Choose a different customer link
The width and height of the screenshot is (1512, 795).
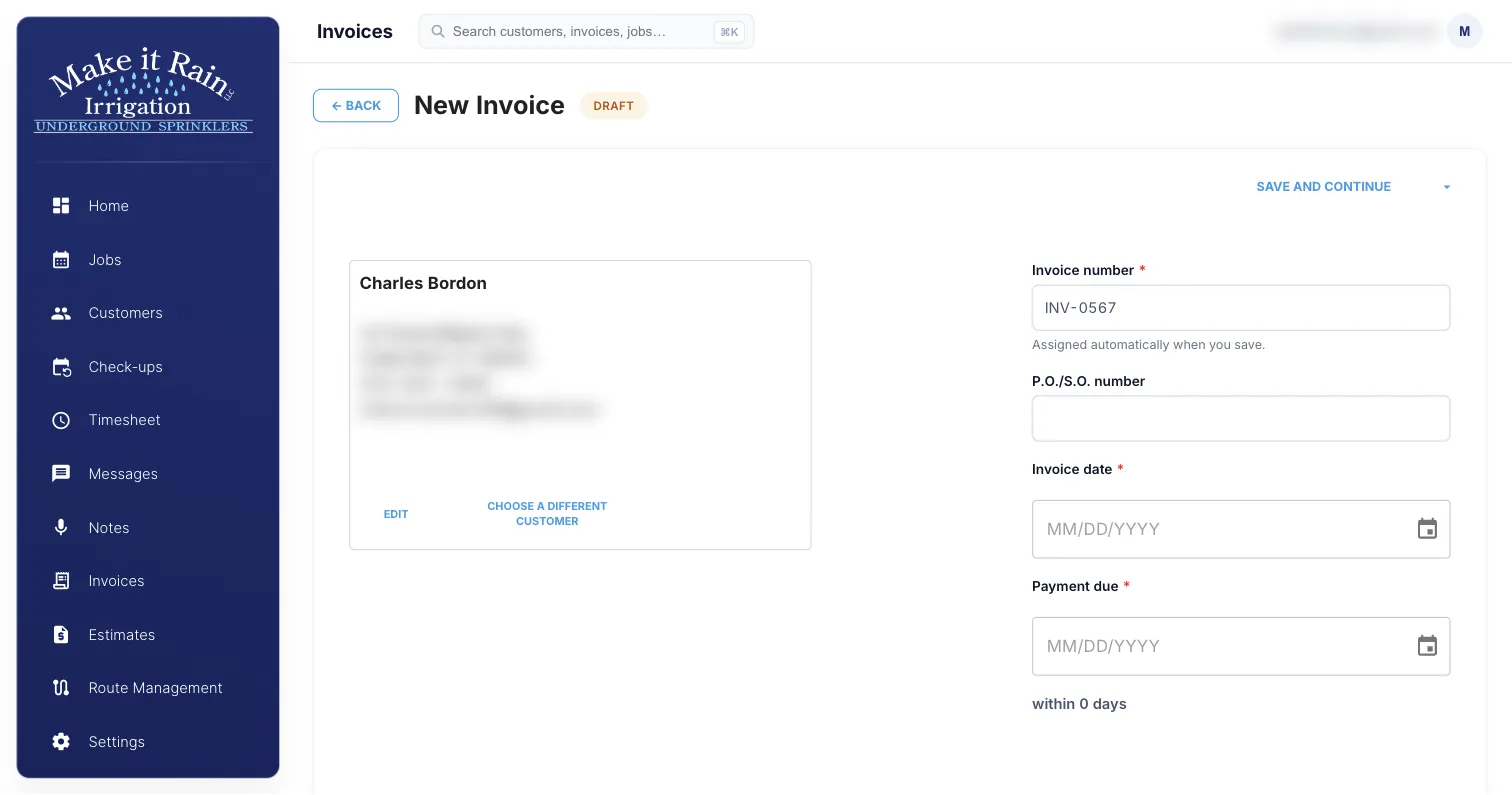tap(547, 514)
